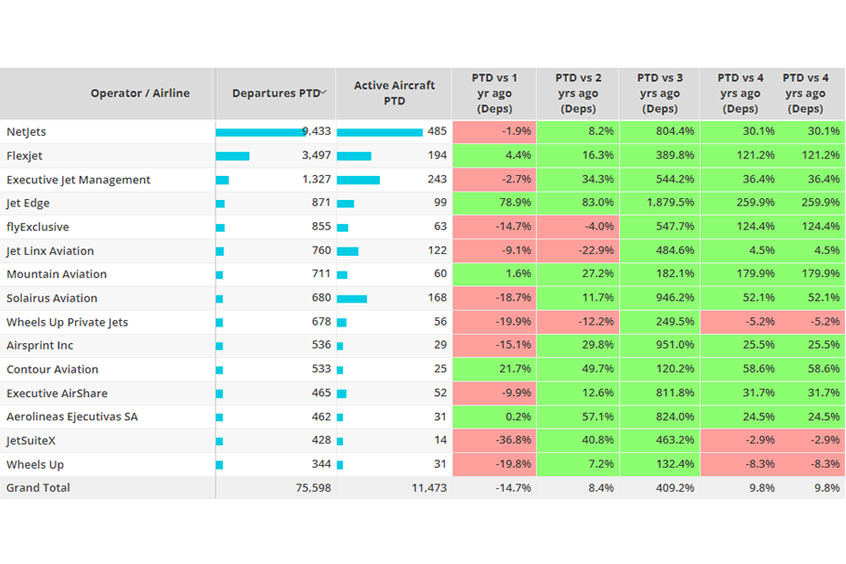Viewport: 846px width, 564px height.
Task: Select the Airsprint Inc operator name
Action: (39, 345)
